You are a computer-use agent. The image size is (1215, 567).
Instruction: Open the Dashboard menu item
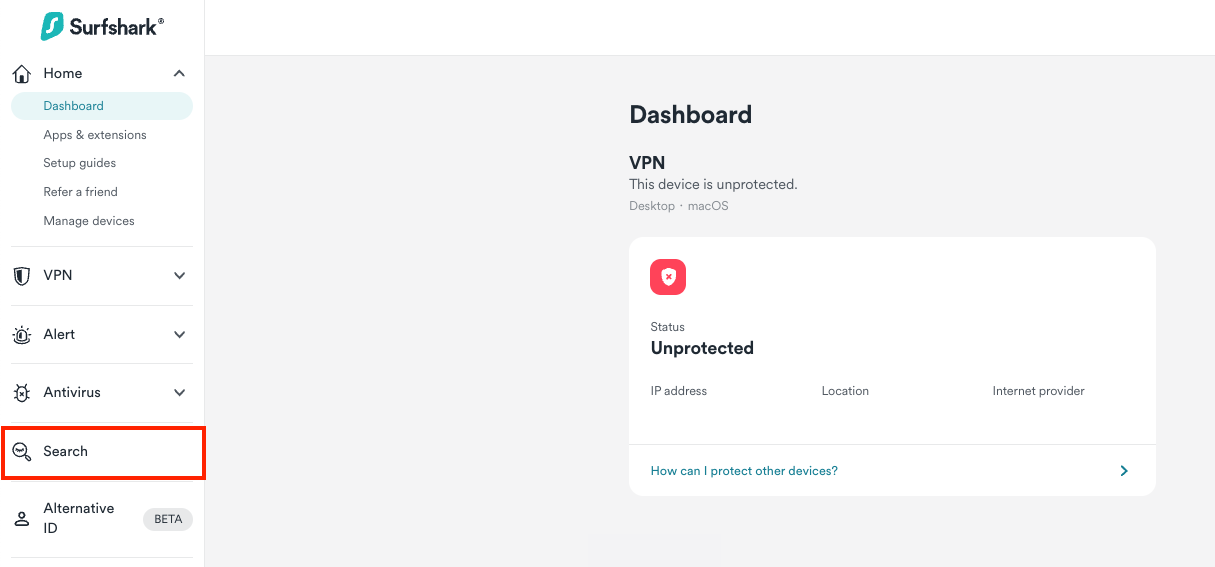74,106
